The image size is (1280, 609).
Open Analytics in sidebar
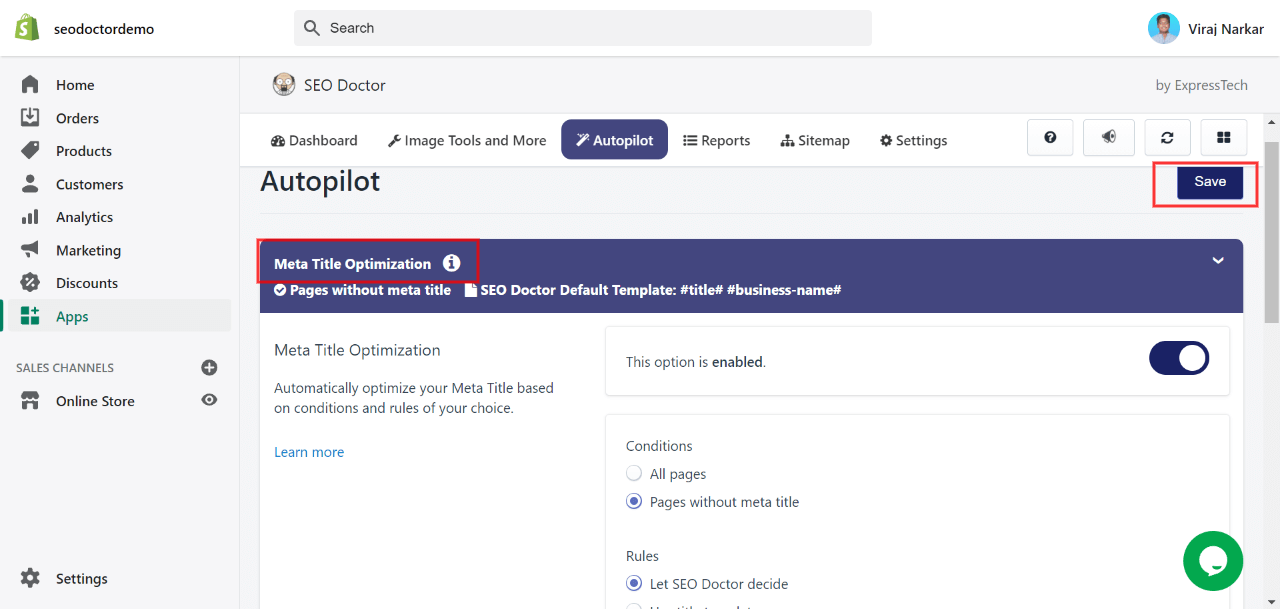(84, 217)
